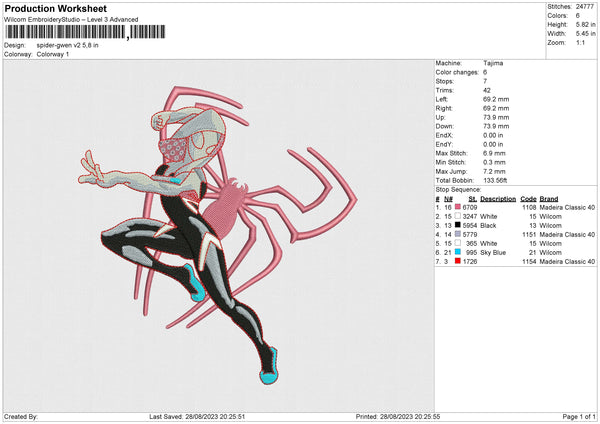
Task: Click the Page 1 of 1 footer
Action: click(579, 416)
